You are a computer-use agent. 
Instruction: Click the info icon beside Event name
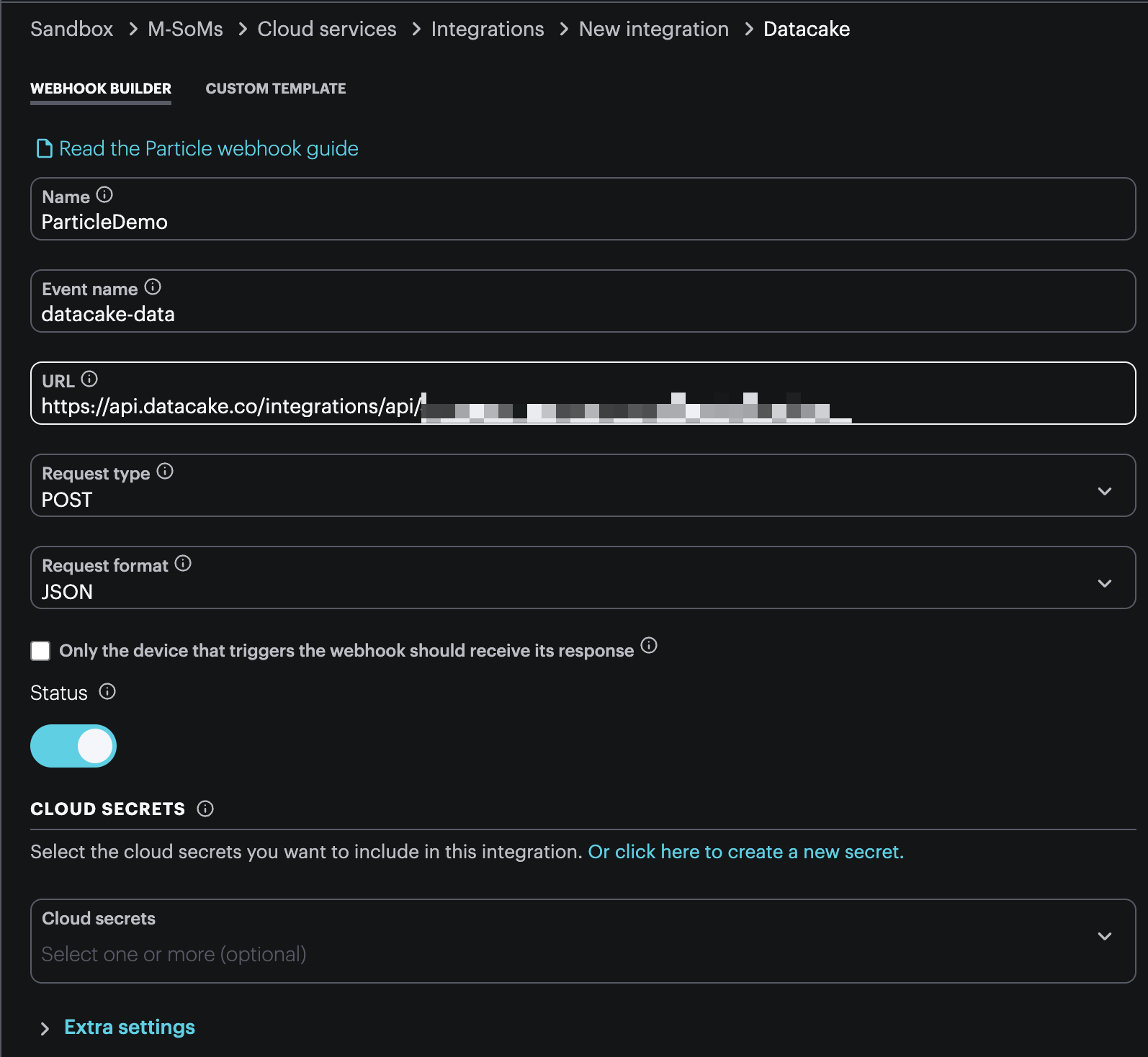click(153, 287)
